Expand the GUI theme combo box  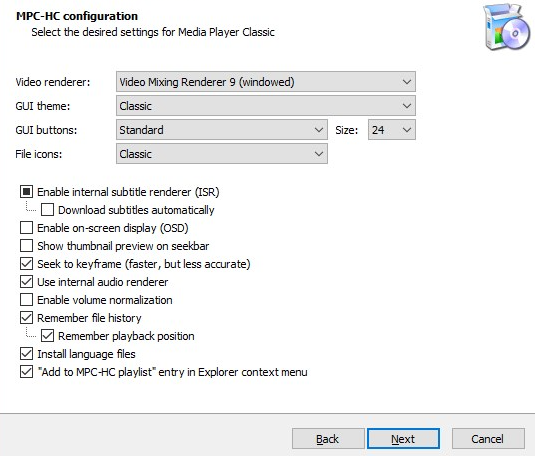tap(266, 106)
